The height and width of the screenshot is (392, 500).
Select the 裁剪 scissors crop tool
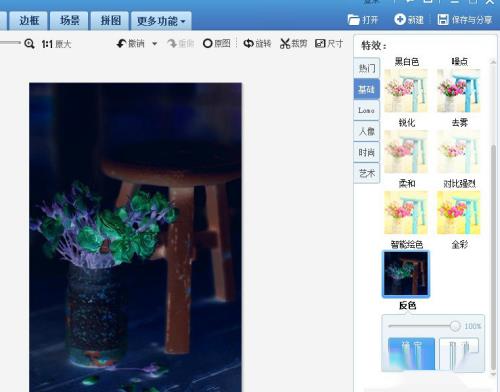point(285,43)
